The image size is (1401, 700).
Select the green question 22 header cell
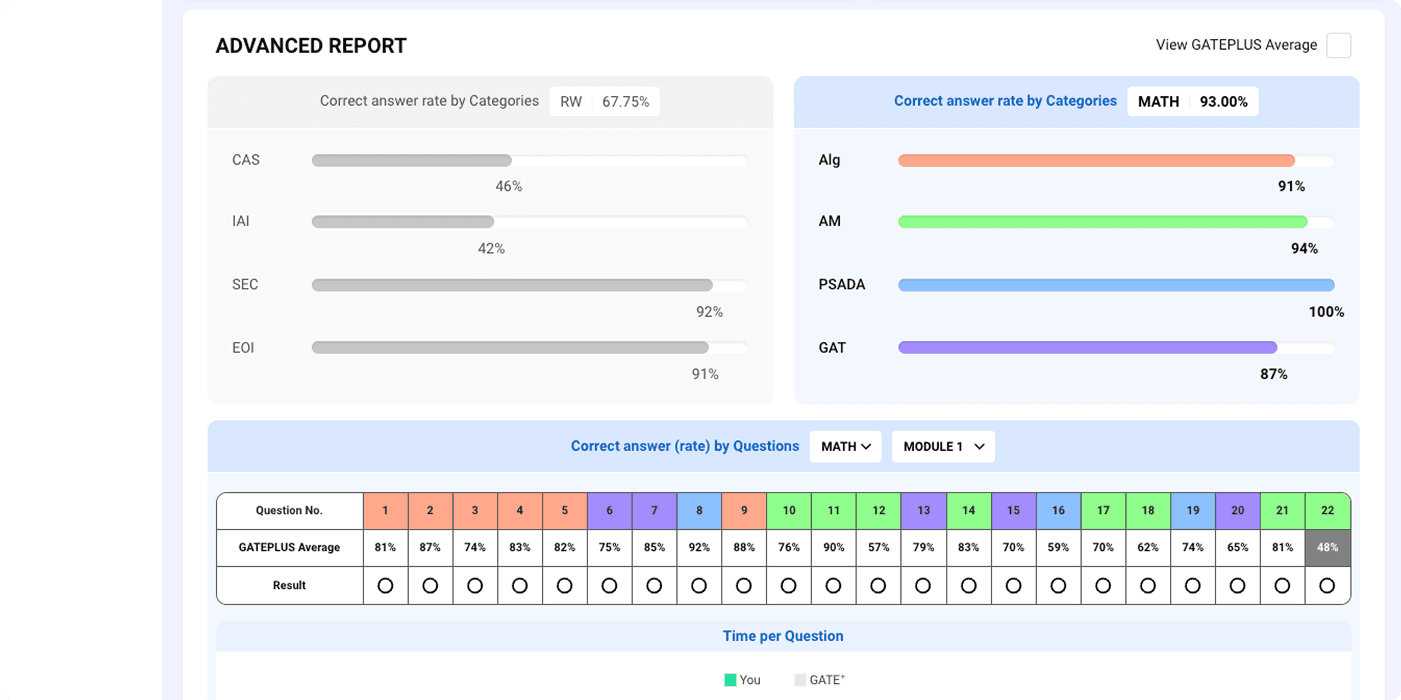(1327, 510)
